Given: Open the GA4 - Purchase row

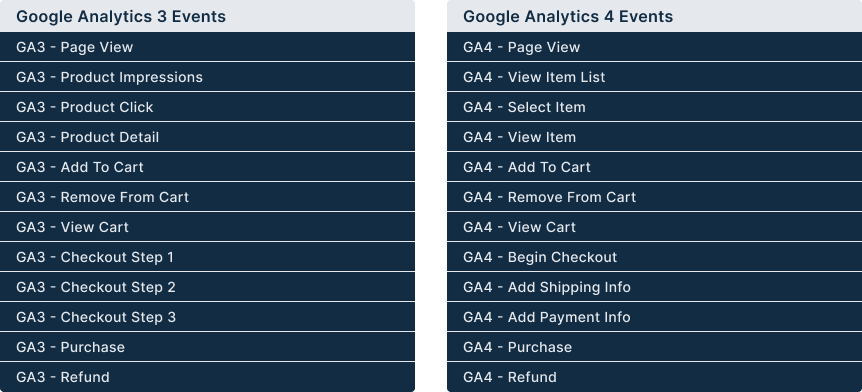Looking at the screenshot, I should click(x=654, y=347).
